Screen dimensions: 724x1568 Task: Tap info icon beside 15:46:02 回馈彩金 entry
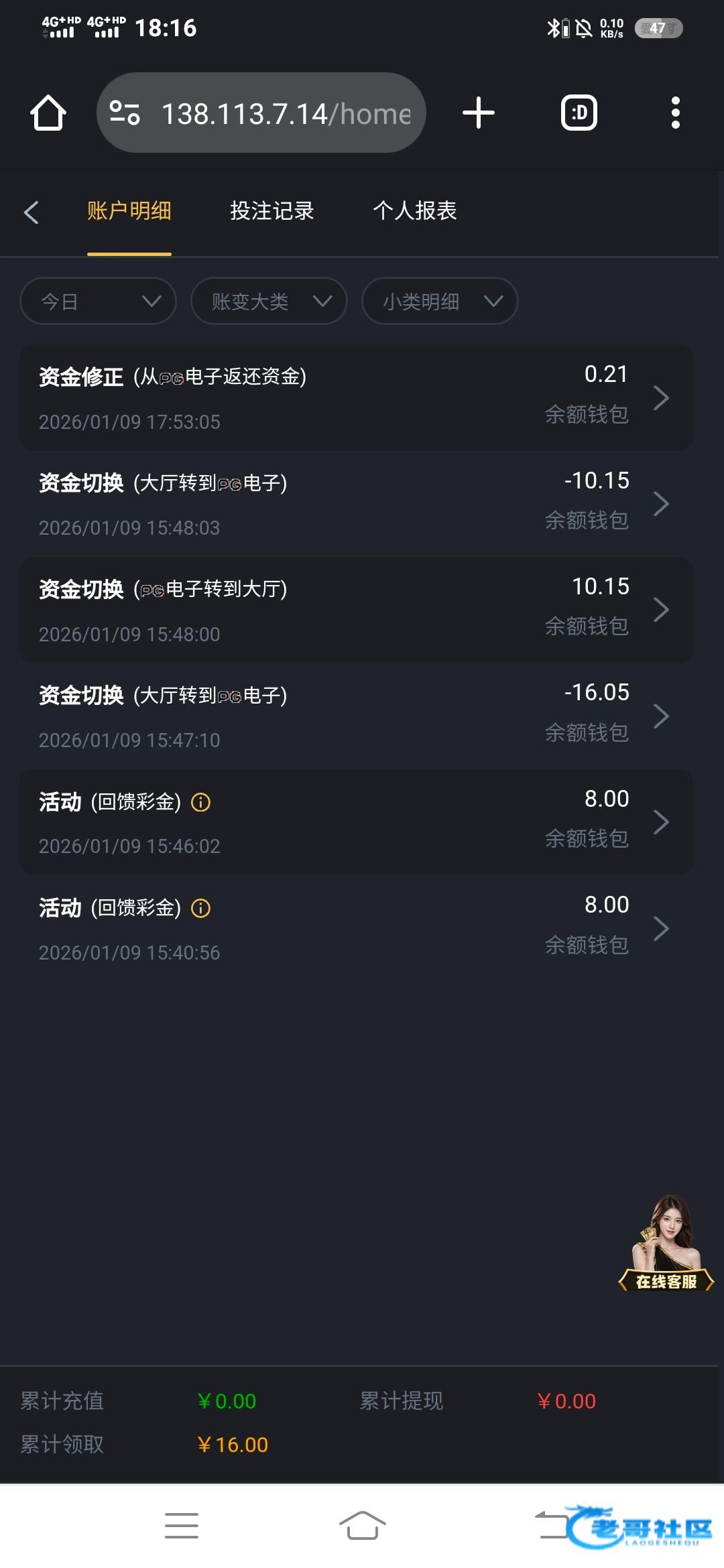click(200, 802)
